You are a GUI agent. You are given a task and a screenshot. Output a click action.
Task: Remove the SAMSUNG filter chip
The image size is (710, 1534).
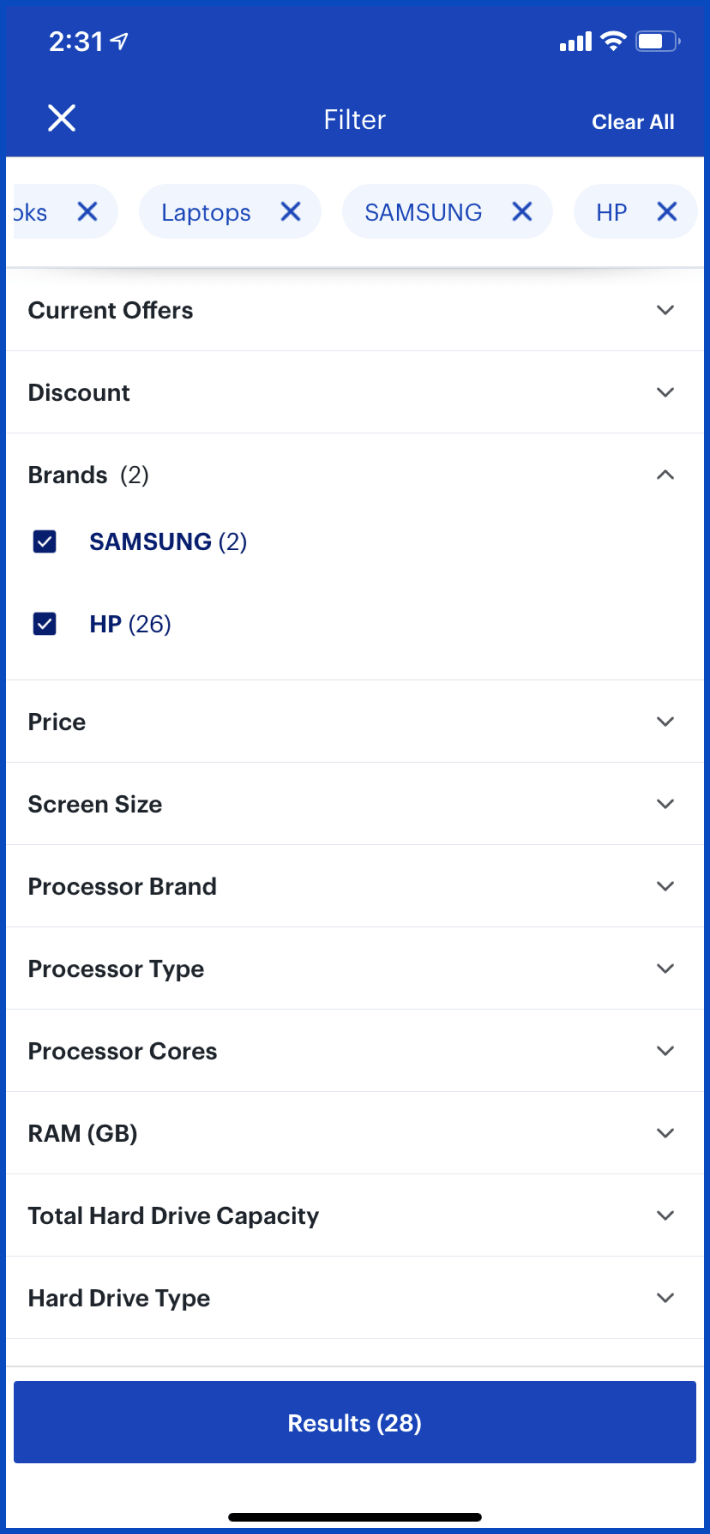click(522, 212)
